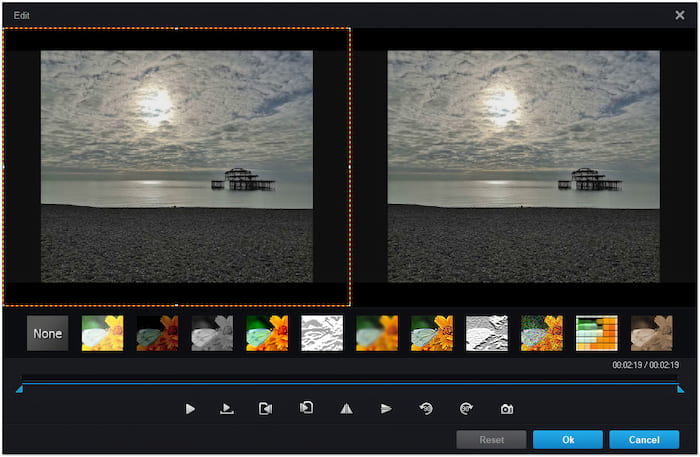Click the play icon with underline bar
Screen dimensions: 700x457
(227, 409)
